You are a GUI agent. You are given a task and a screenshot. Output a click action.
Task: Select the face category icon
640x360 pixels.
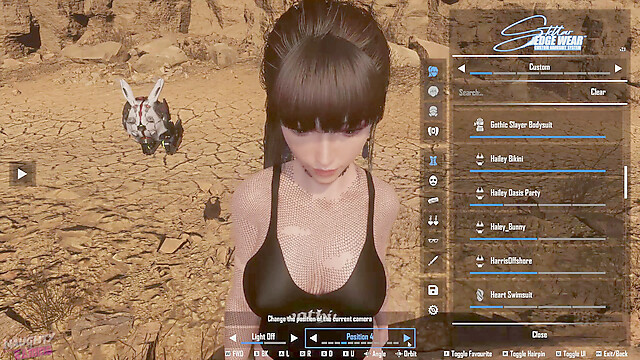pyautogui.click(x=433, y=91)
